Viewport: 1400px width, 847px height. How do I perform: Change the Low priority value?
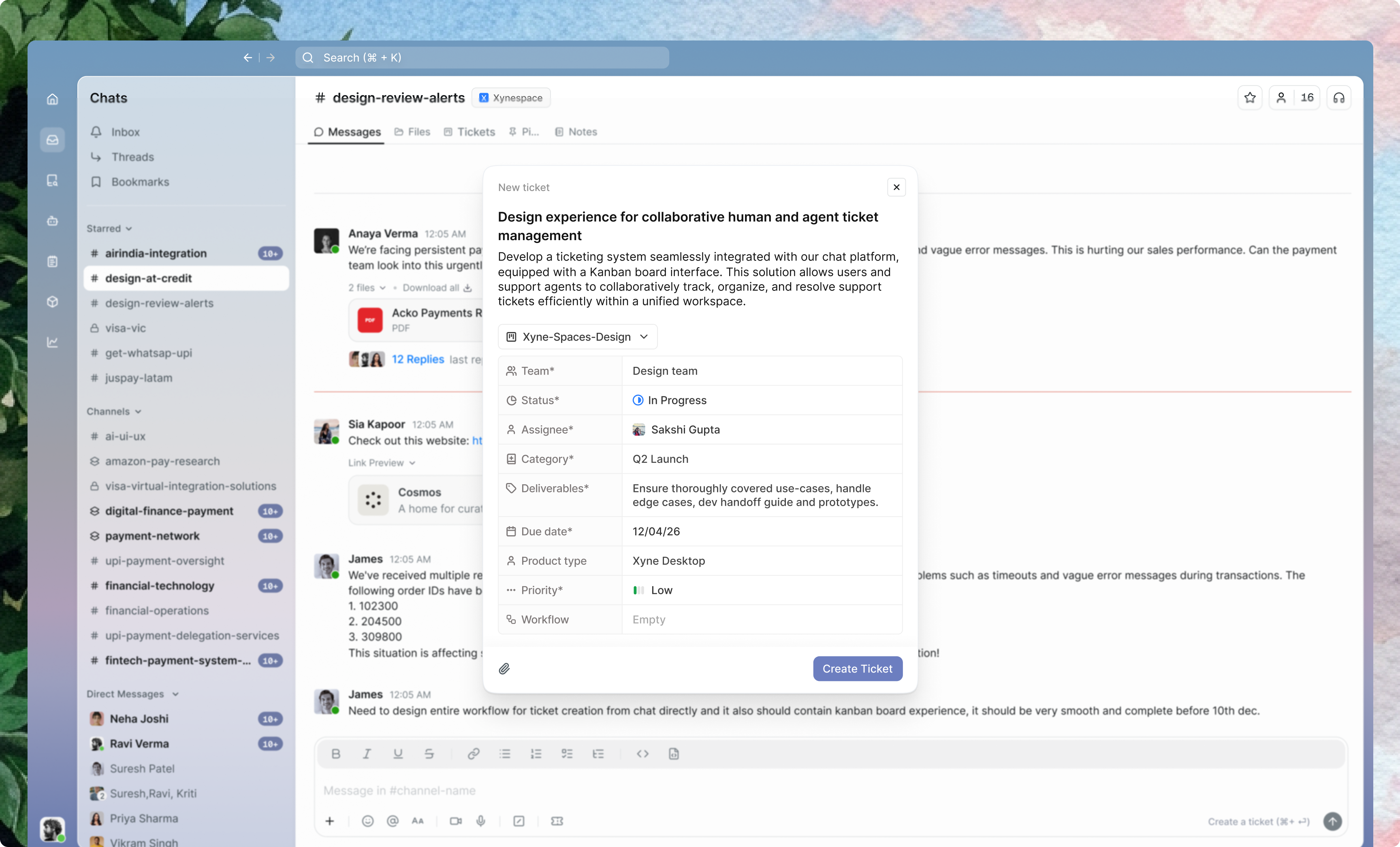[x=761, y=590]
